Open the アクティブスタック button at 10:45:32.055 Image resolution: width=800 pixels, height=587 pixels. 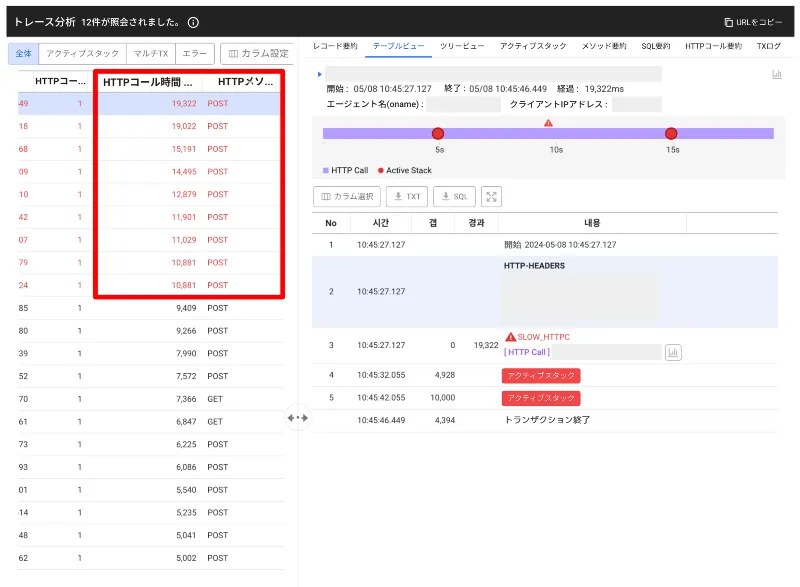541,376
